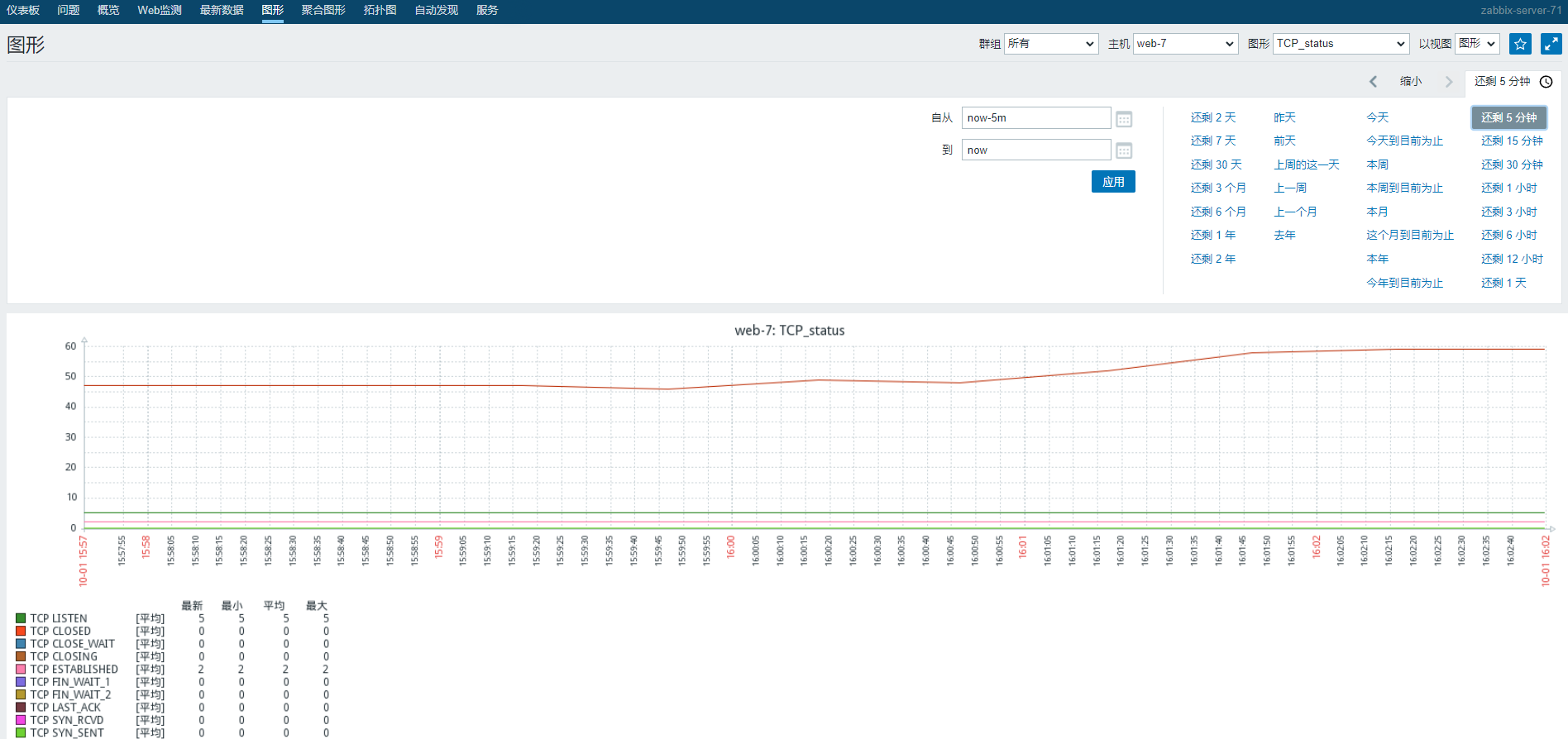
Task: Open calendar picker for the 自从 field
Action: coord(1124,119)
